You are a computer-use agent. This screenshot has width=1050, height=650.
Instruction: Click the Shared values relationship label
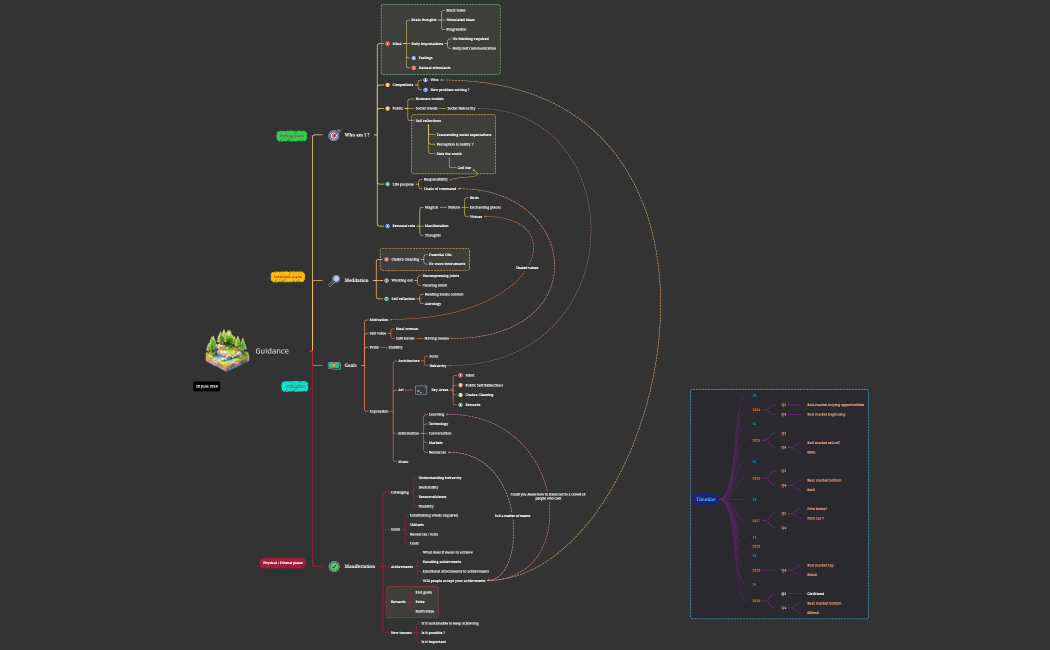click(x=527, y=268)
